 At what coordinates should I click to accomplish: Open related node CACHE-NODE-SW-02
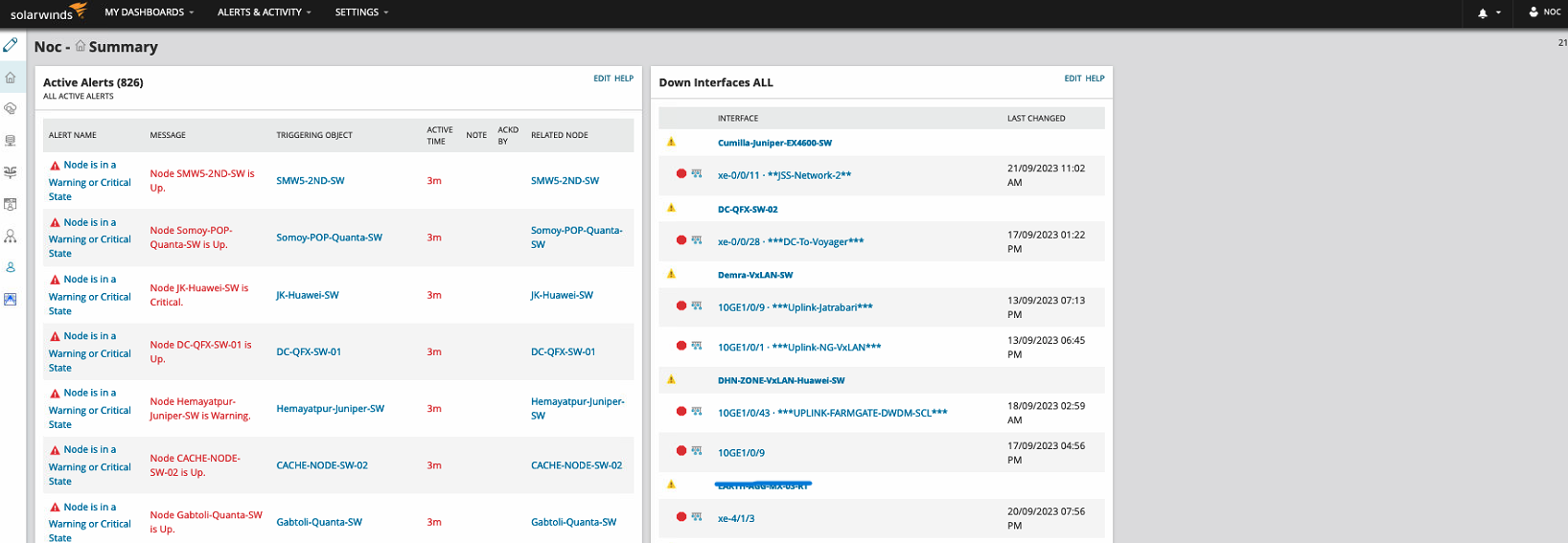tap(576, 465)
